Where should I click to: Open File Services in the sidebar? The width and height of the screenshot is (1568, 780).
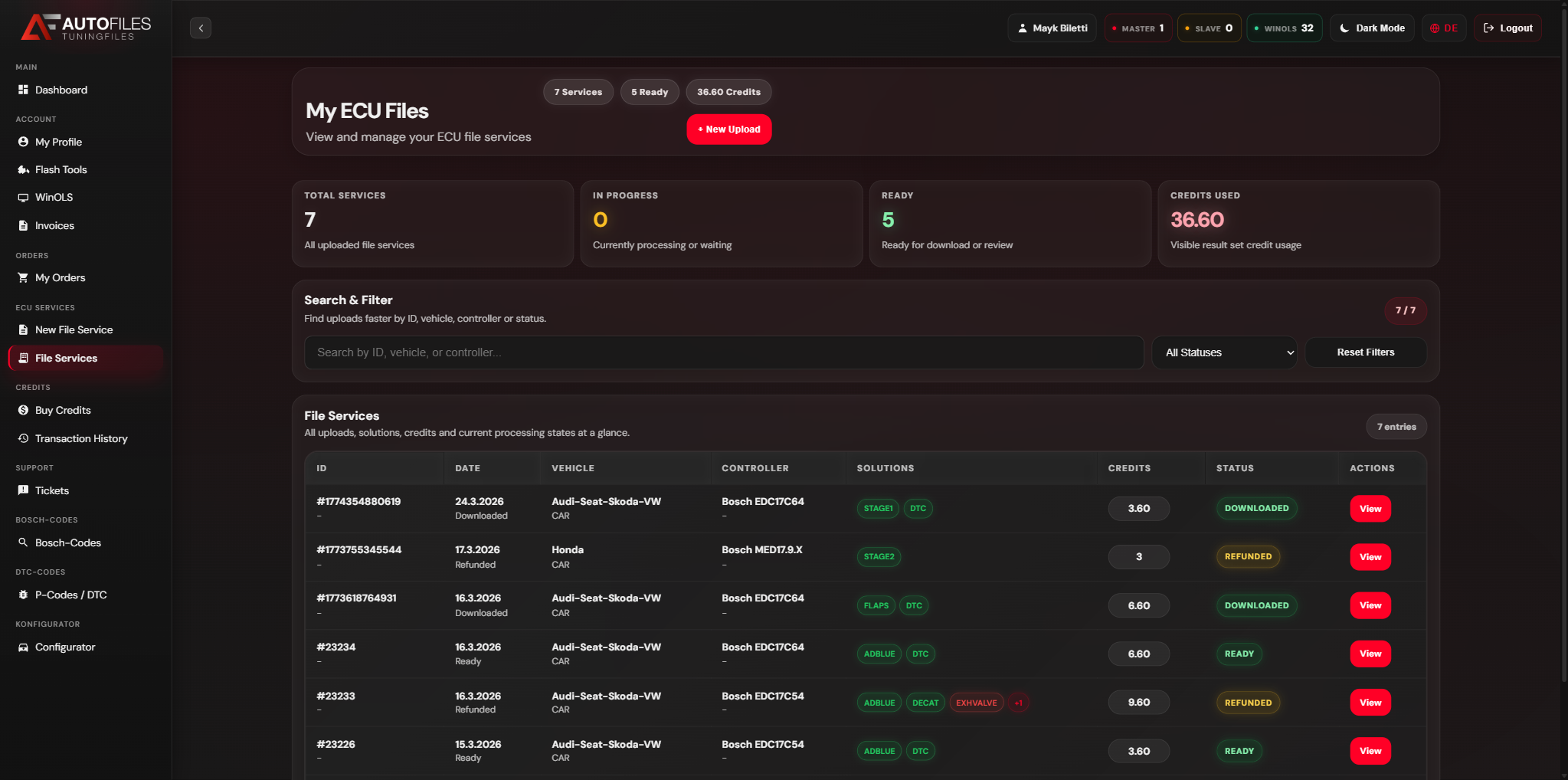pyautogui.click(x=66, y=358)
